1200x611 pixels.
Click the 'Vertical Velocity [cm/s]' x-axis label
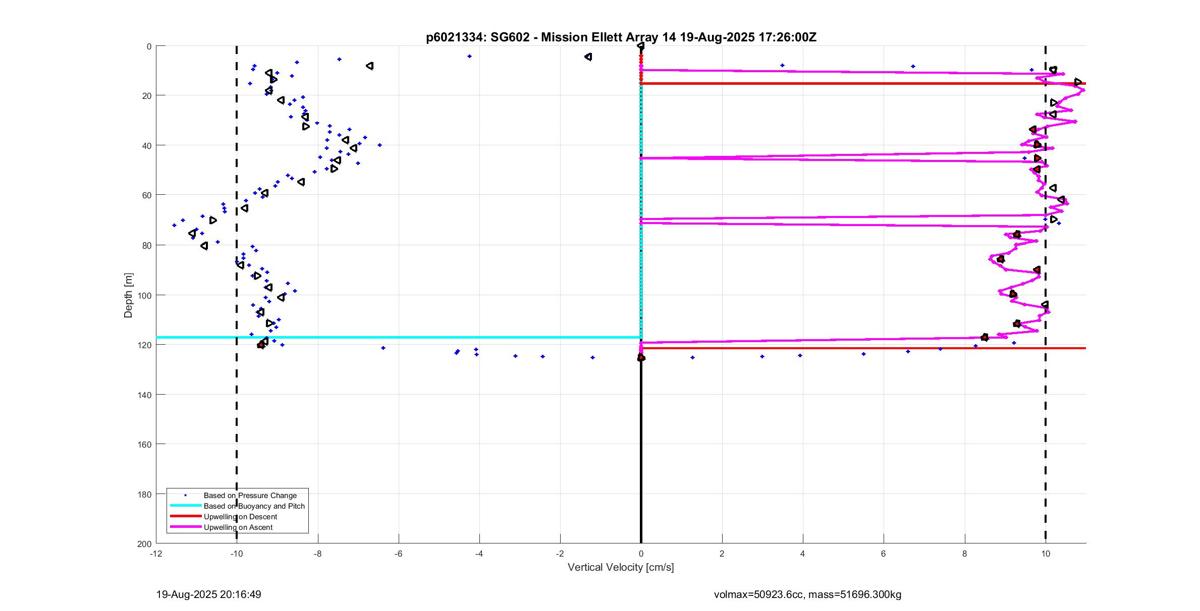tap(621, 568)
